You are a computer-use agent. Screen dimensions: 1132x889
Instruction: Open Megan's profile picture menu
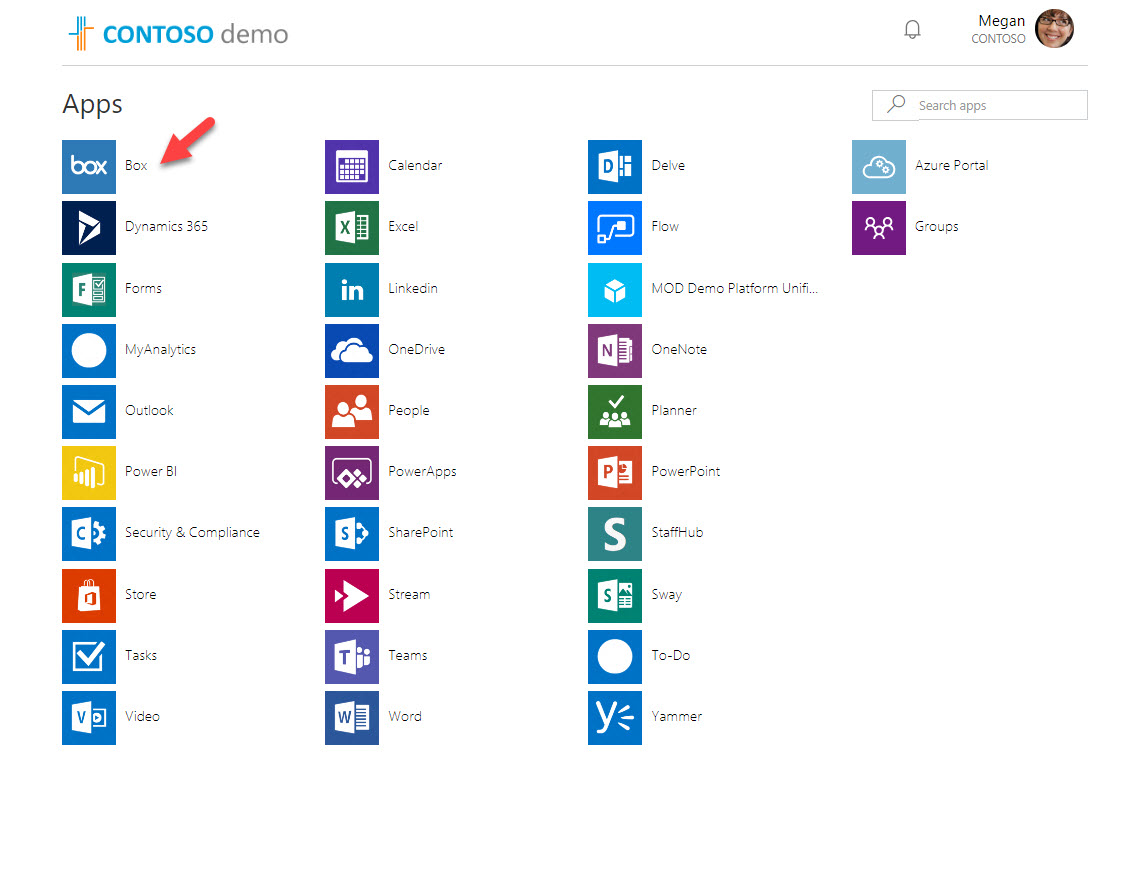(1054, 29)
